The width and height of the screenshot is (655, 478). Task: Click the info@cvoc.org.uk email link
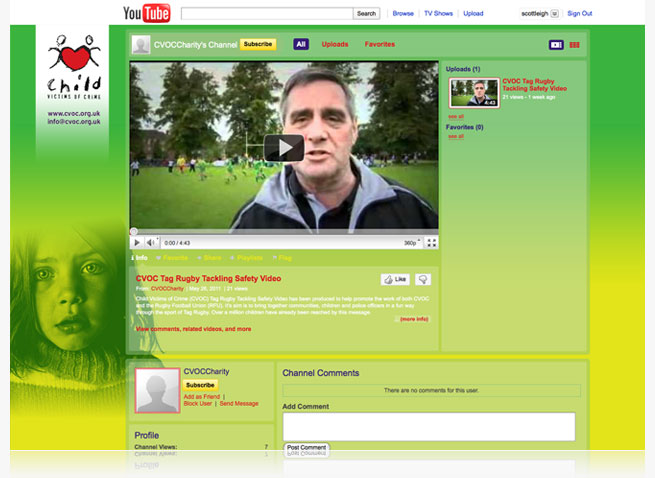pyautogui.click(x=74, y=122)
